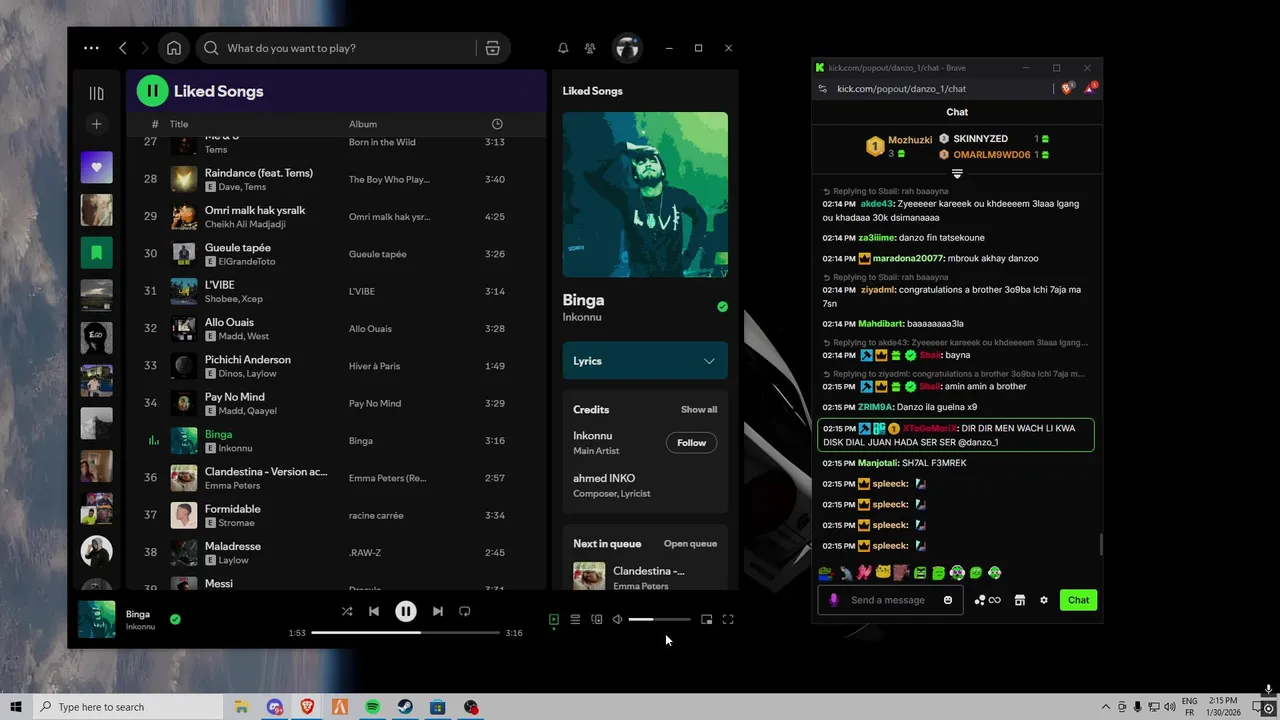Screen dimensions: 1280x720
Task: Focus the Send a message field in Kick chat
Action: pyautogui.click(x=887, y=600)
